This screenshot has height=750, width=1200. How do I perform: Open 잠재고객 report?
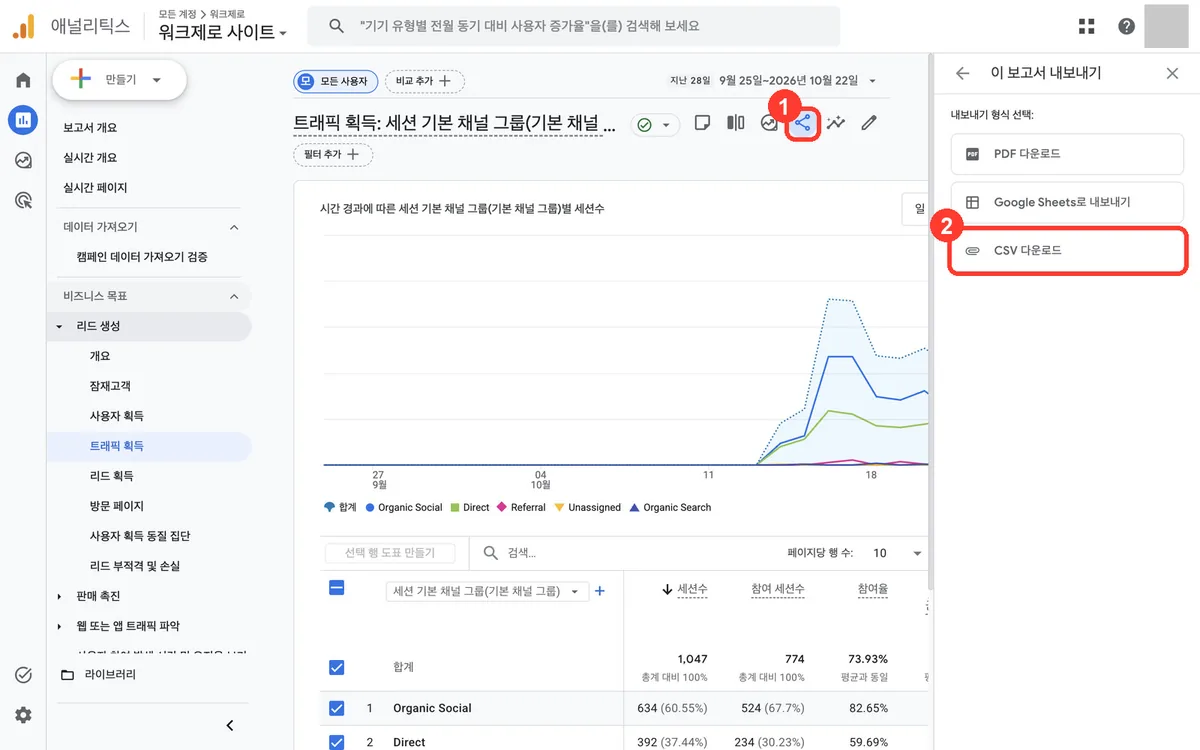point(110,386)
